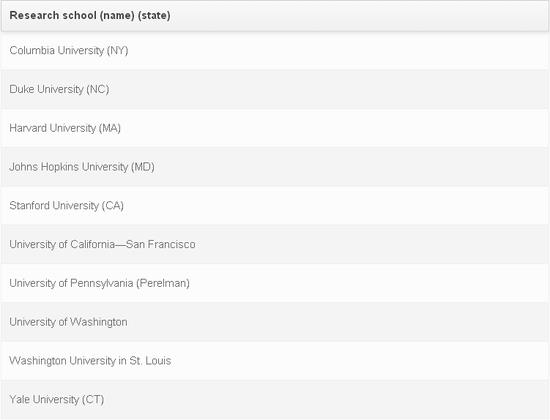The image size is (550, 420).
Task: Select Johns Hopkins University in the list
Action: (x=275, y=167)
